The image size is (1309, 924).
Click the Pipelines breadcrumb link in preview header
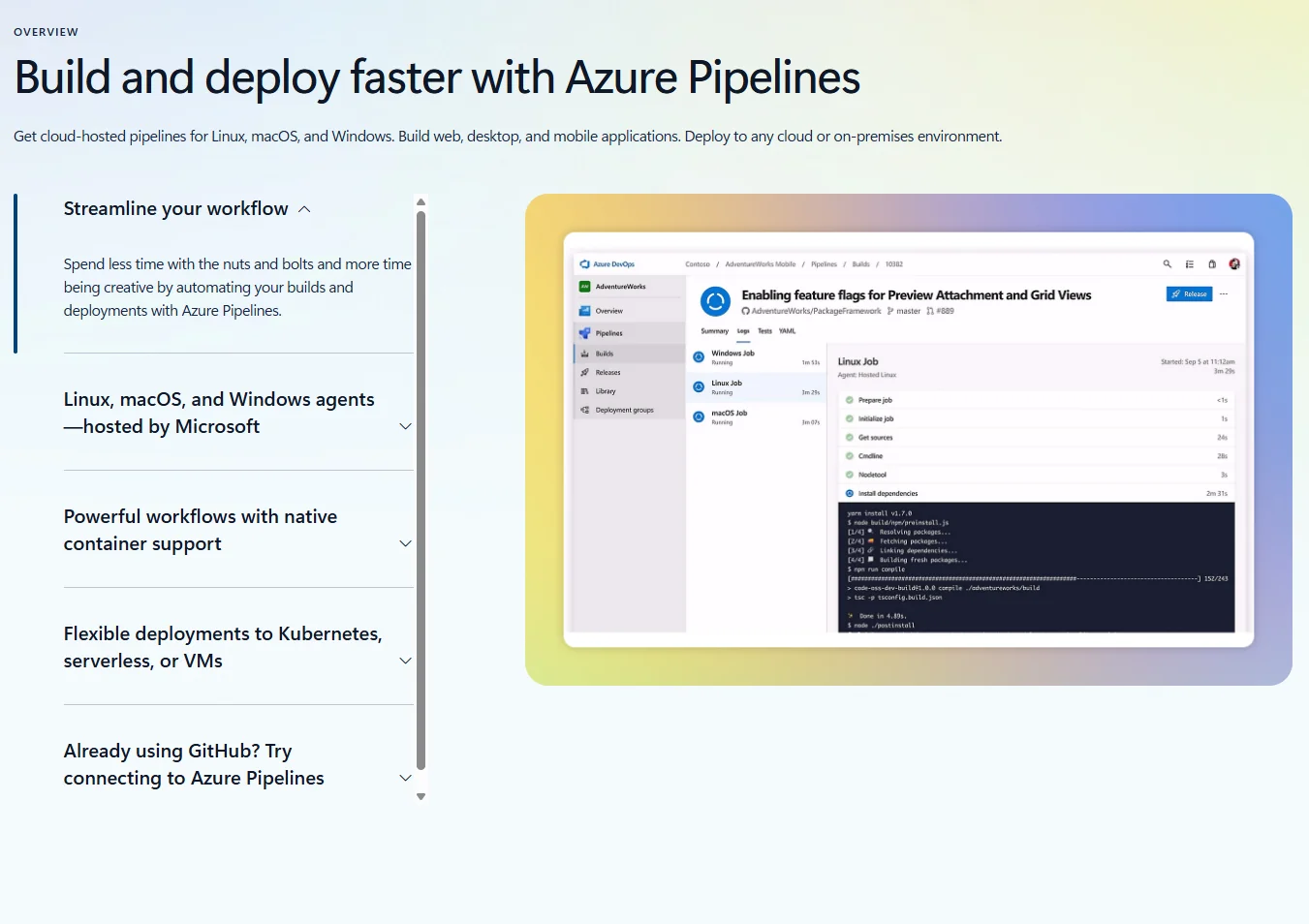coord(825,264)
